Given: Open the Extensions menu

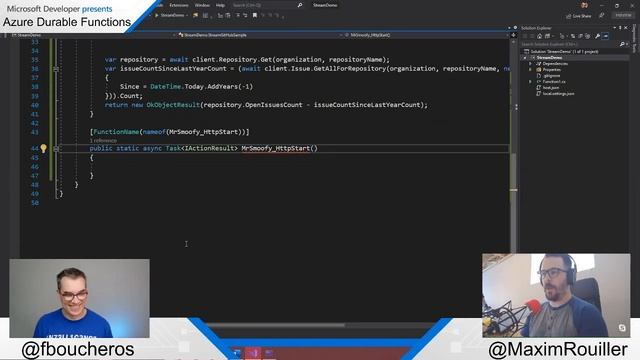Looking at the screenshot, I should point(179,5).
